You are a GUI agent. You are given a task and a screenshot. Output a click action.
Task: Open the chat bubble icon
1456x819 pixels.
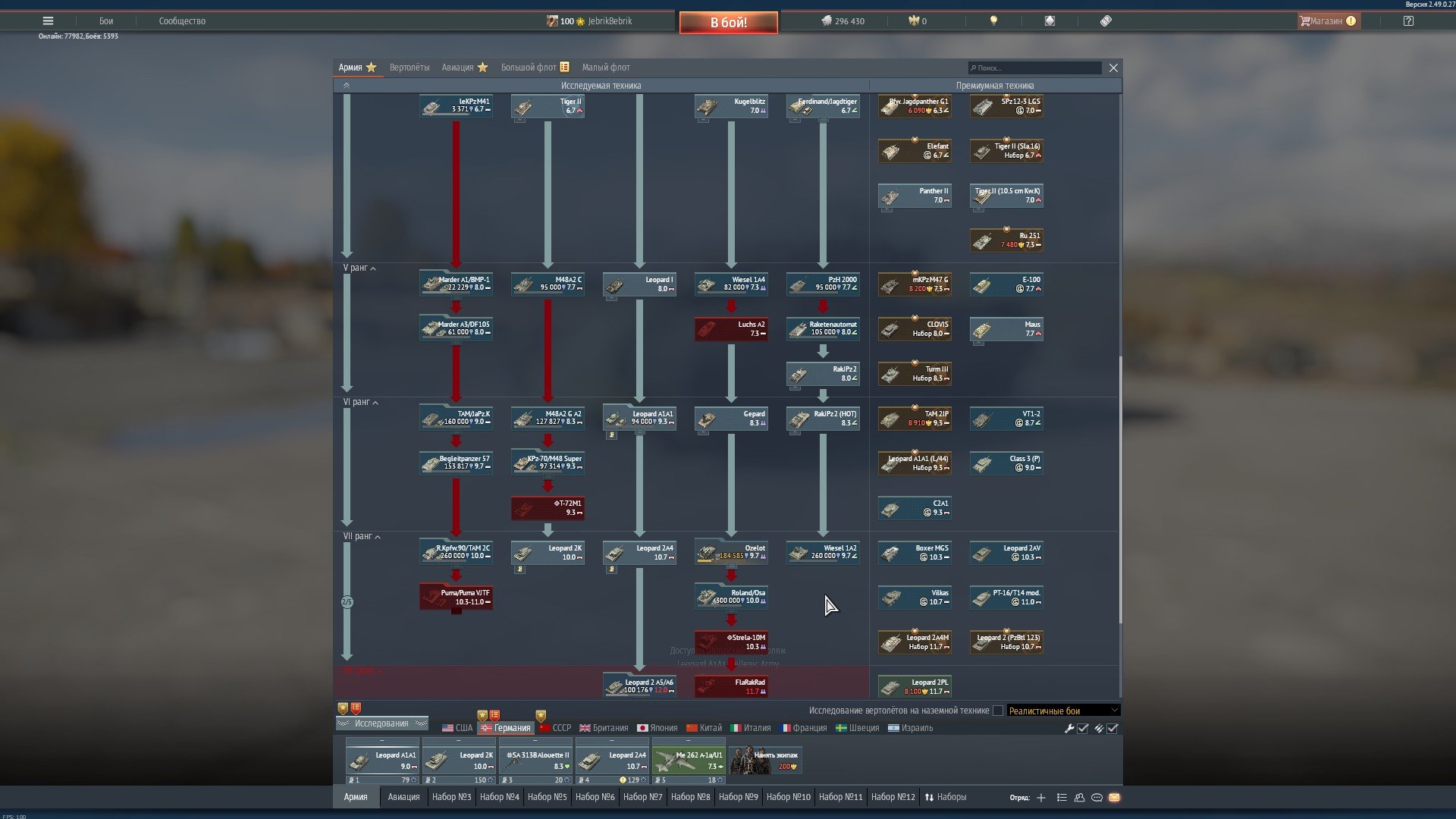[1097, 797]
